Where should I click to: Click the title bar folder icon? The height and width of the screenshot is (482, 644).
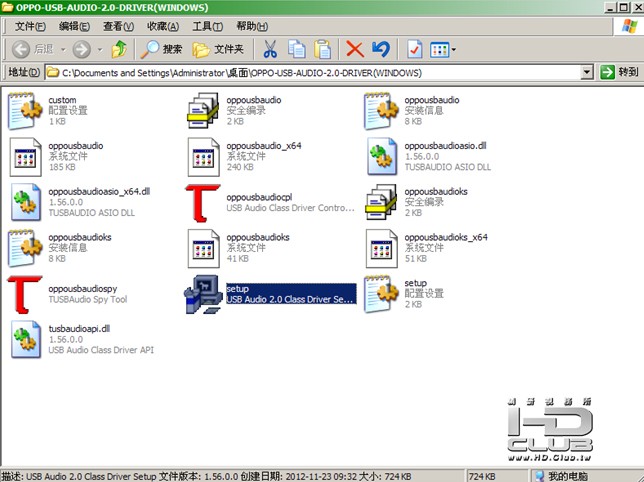[x=7, y=7]
